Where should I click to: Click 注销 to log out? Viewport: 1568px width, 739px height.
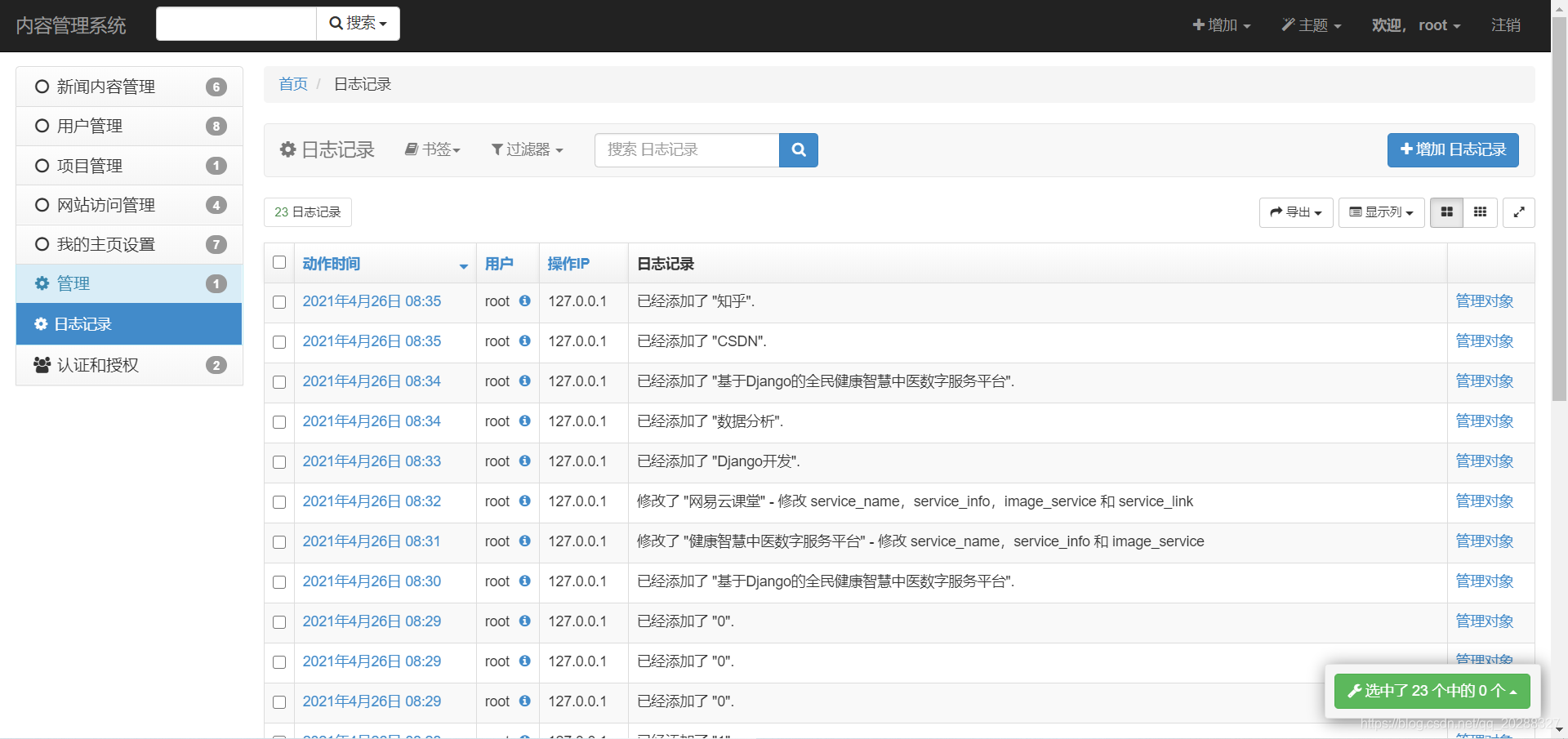(1505, 25)
